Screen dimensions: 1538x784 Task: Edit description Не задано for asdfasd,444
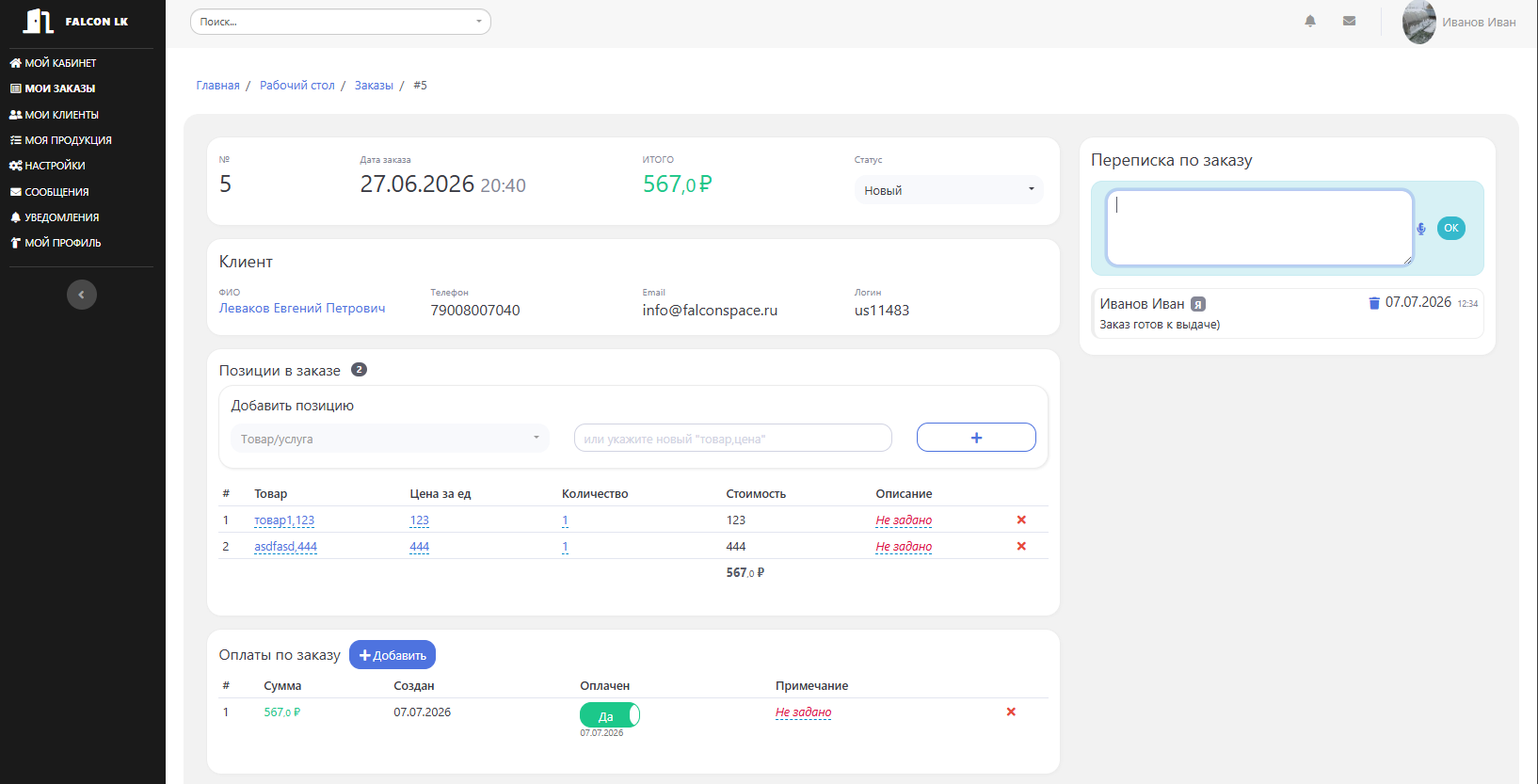(x=904, y=547)
